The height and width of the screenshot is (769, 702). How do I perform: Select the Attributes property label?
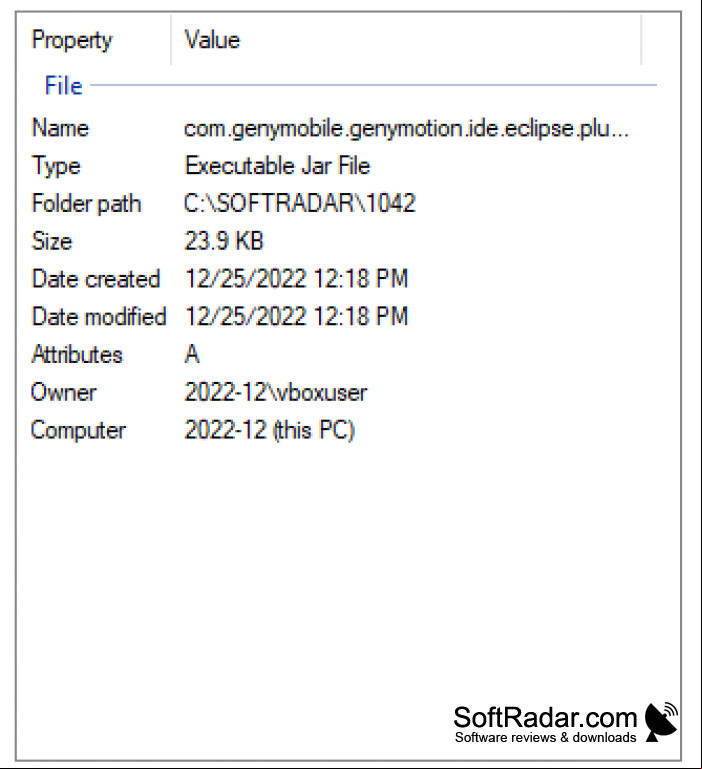point(77,354)
